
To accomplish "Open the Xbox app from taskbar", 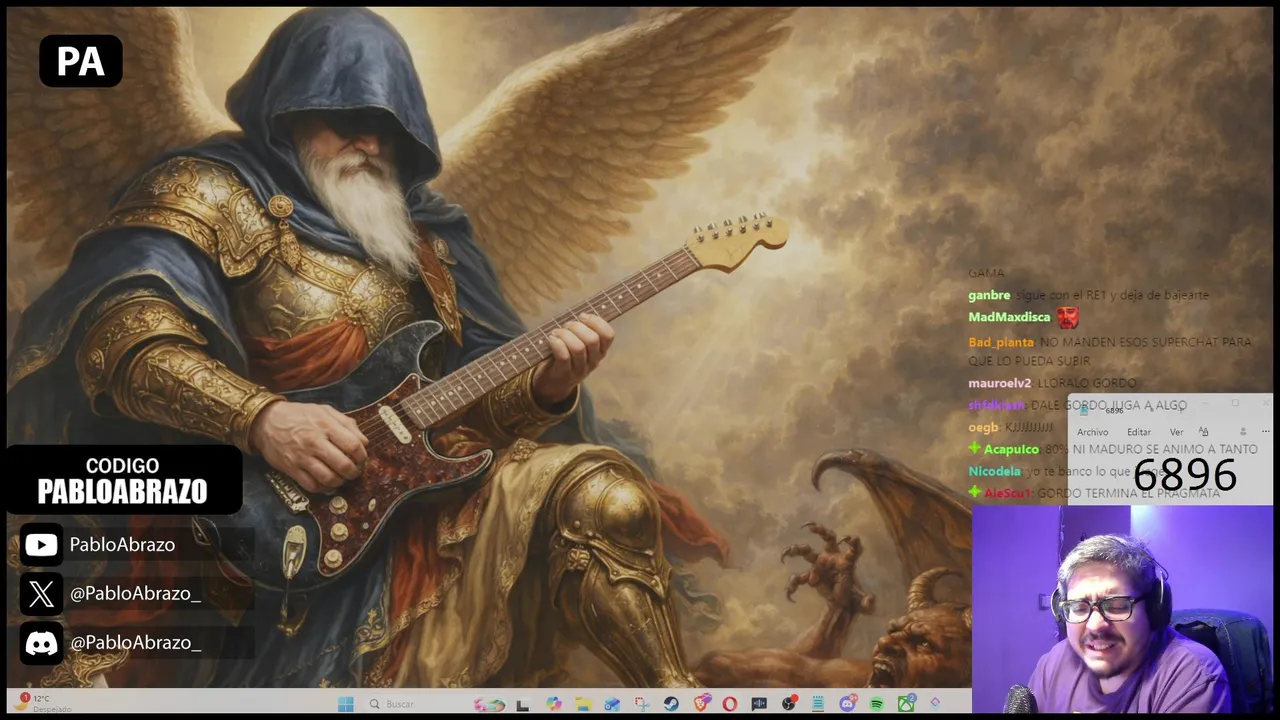I will [906, 704].
